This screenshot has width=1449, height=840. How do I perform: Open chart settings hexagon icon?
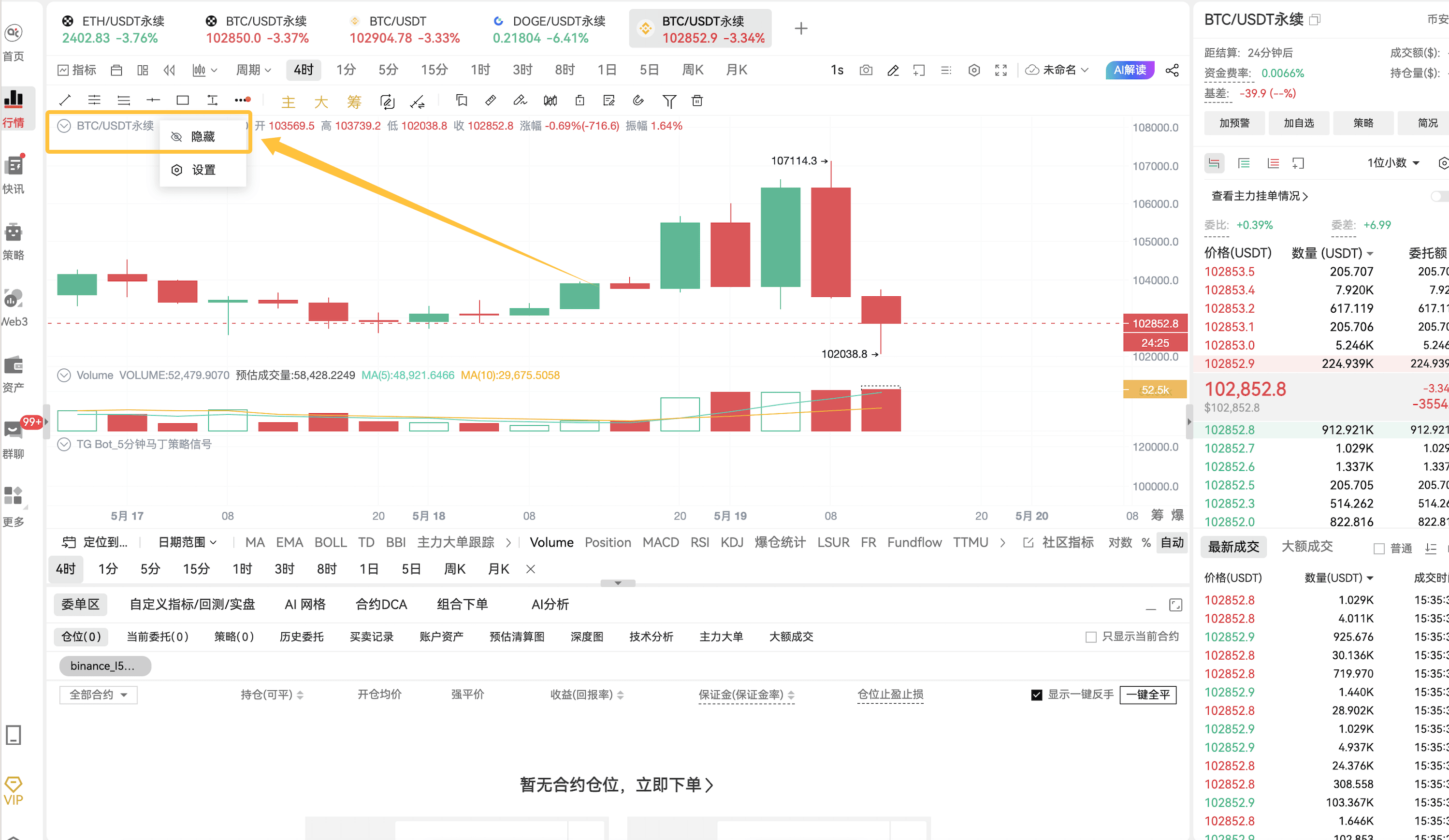click(973, 70)
